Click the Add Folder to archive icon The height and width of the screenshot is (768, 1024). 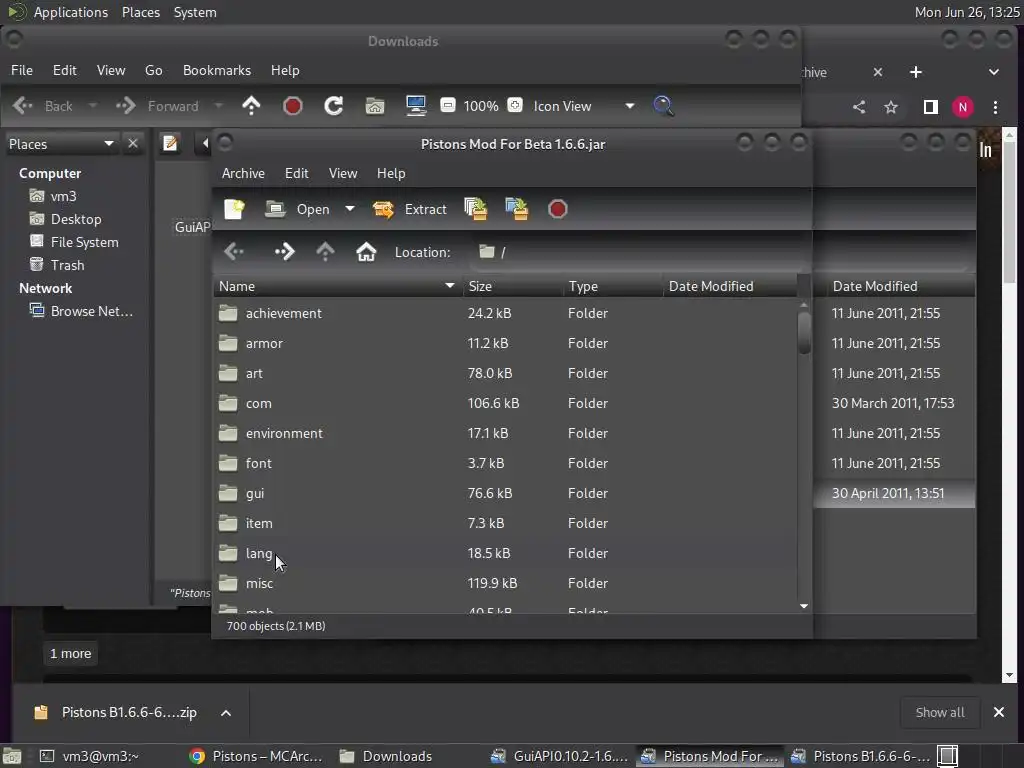[517, 209]
